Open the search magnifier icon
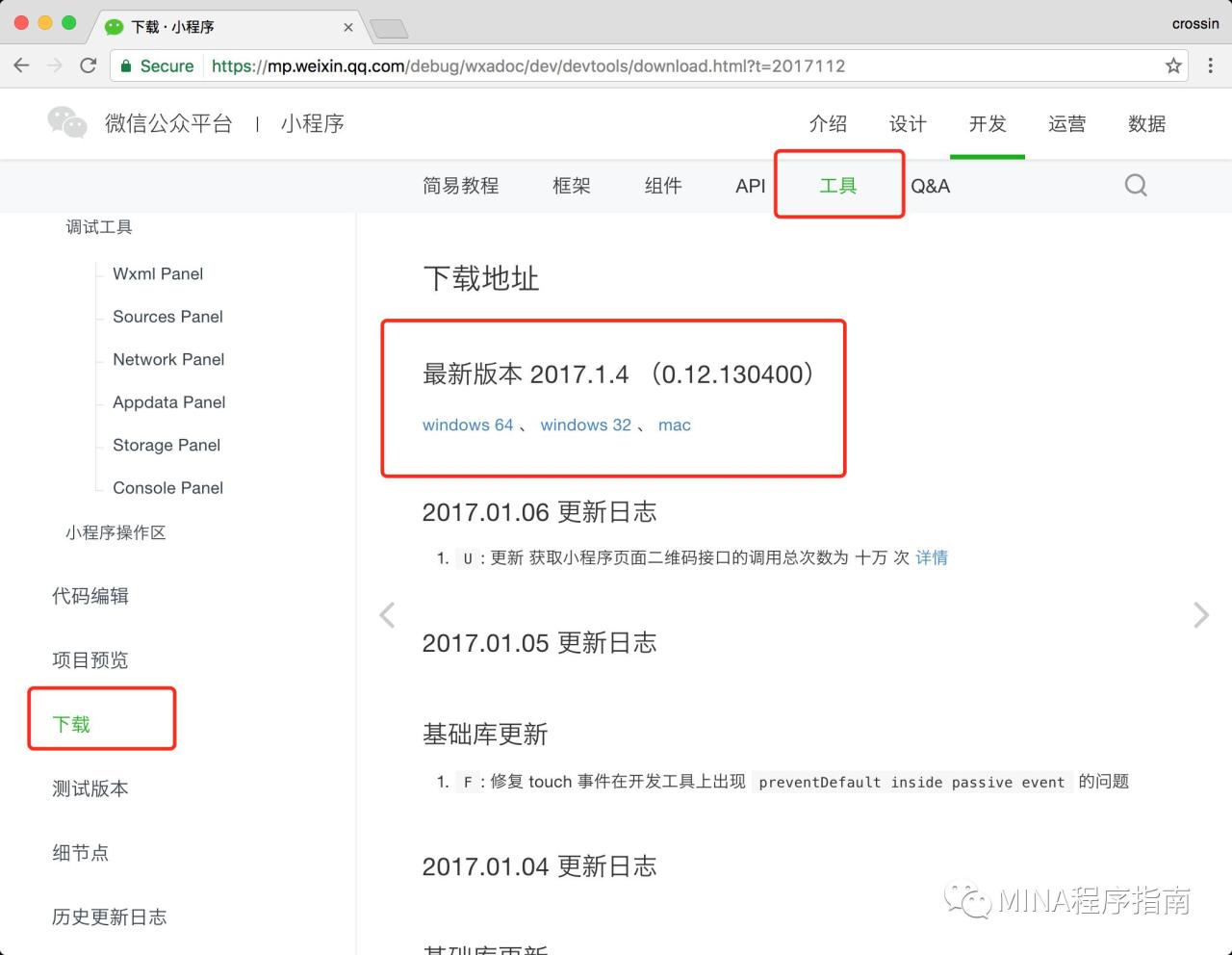This screenshot has width=1232, height=955. [1136, 185]
